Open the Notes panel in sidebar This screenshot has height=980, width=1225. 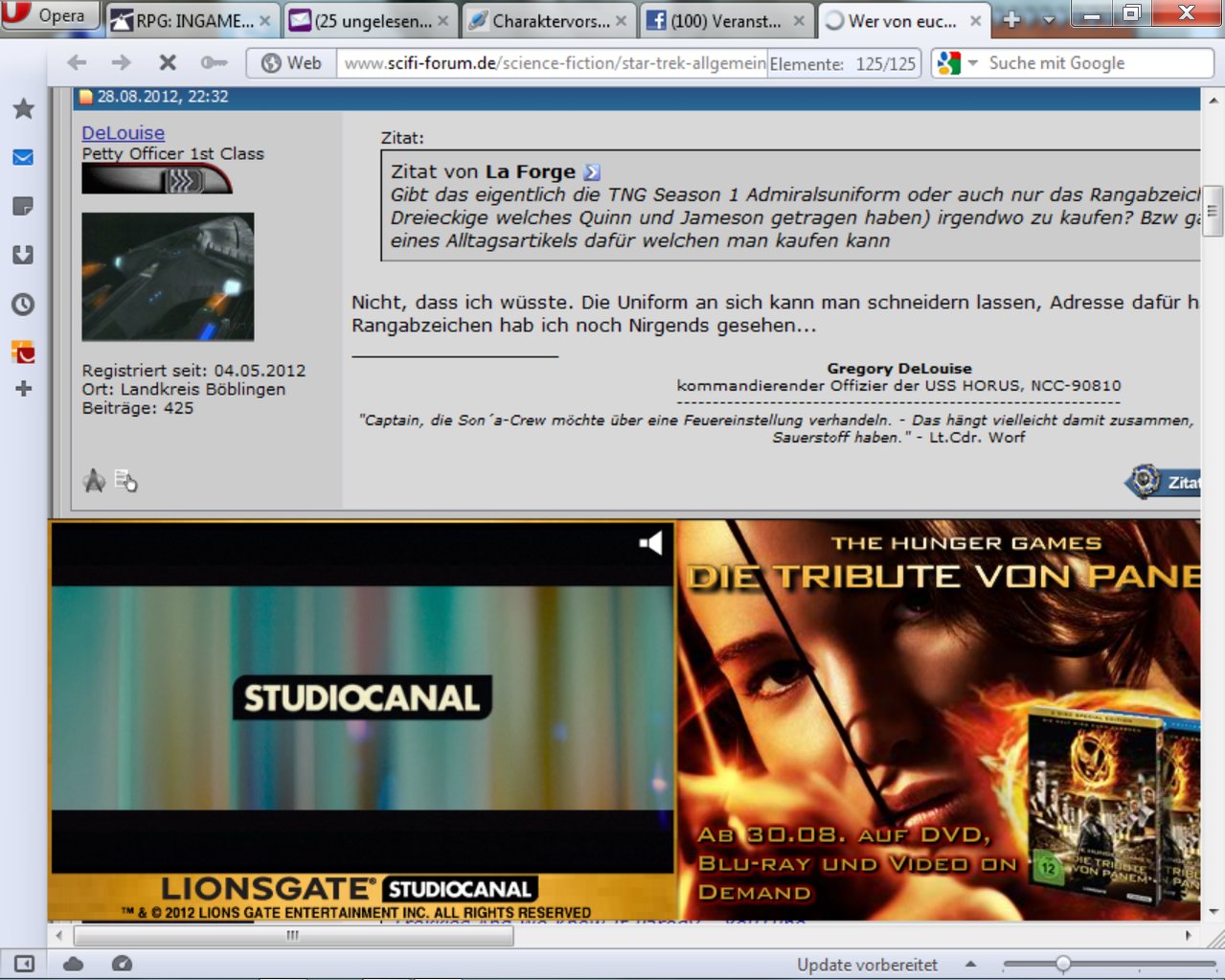coord(23,206)
